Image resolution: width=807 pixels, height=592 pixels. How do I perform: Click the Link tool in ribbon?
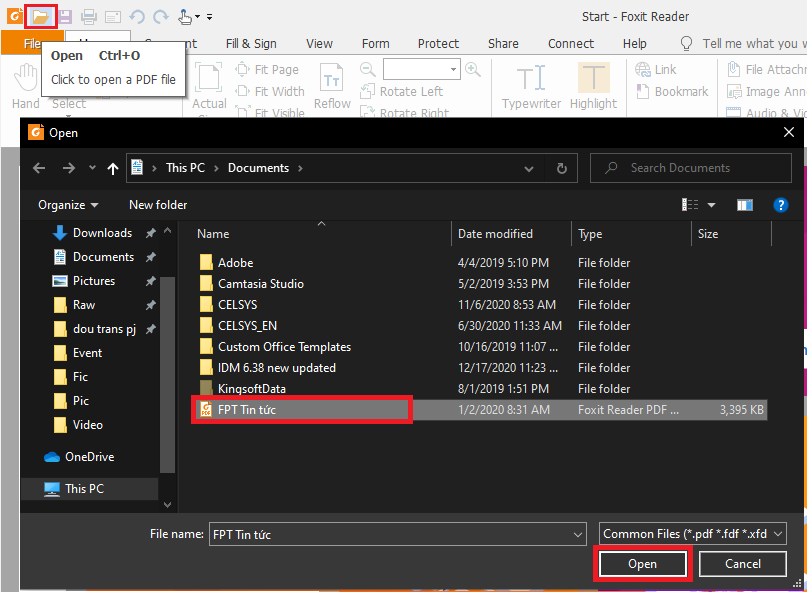tap(656, 69)
